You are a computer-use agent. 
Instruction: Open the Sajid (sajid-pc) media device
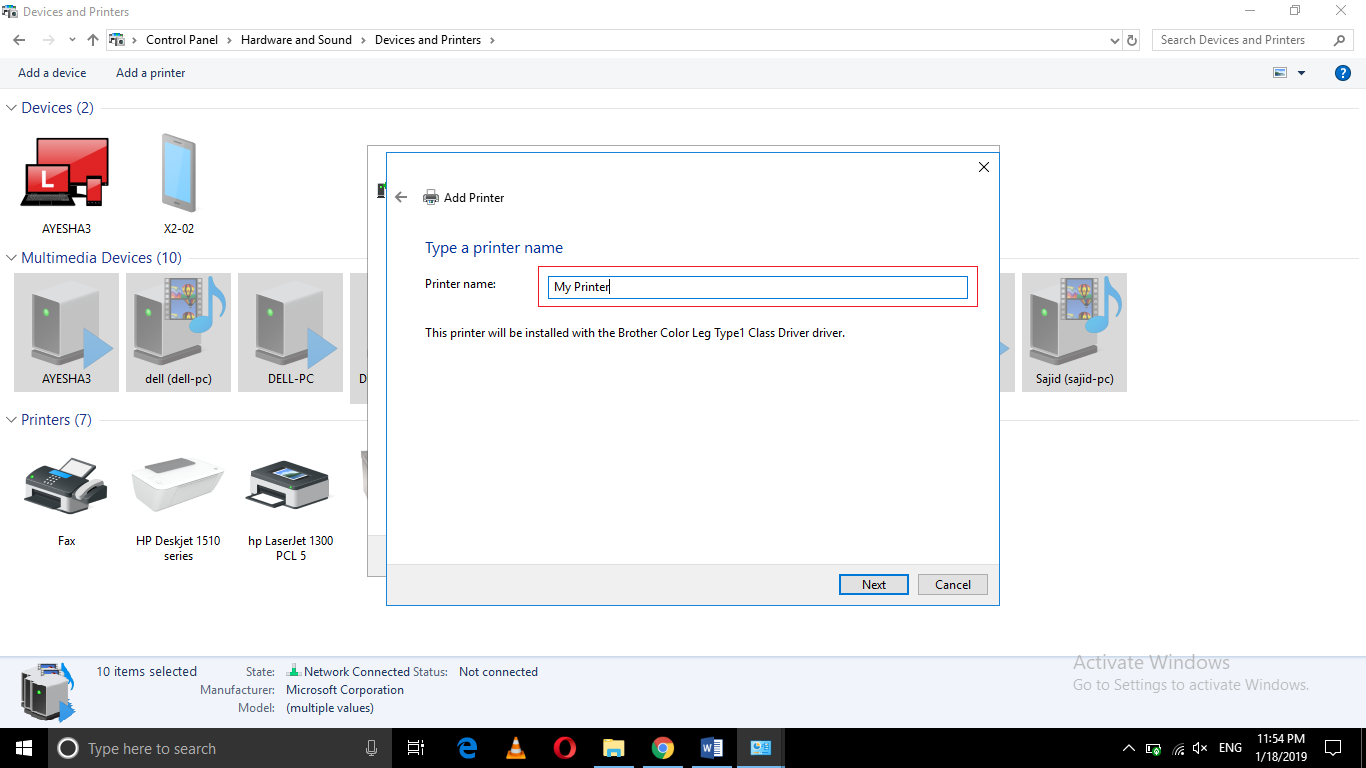pyautogui.click(x=1074, y=332)
